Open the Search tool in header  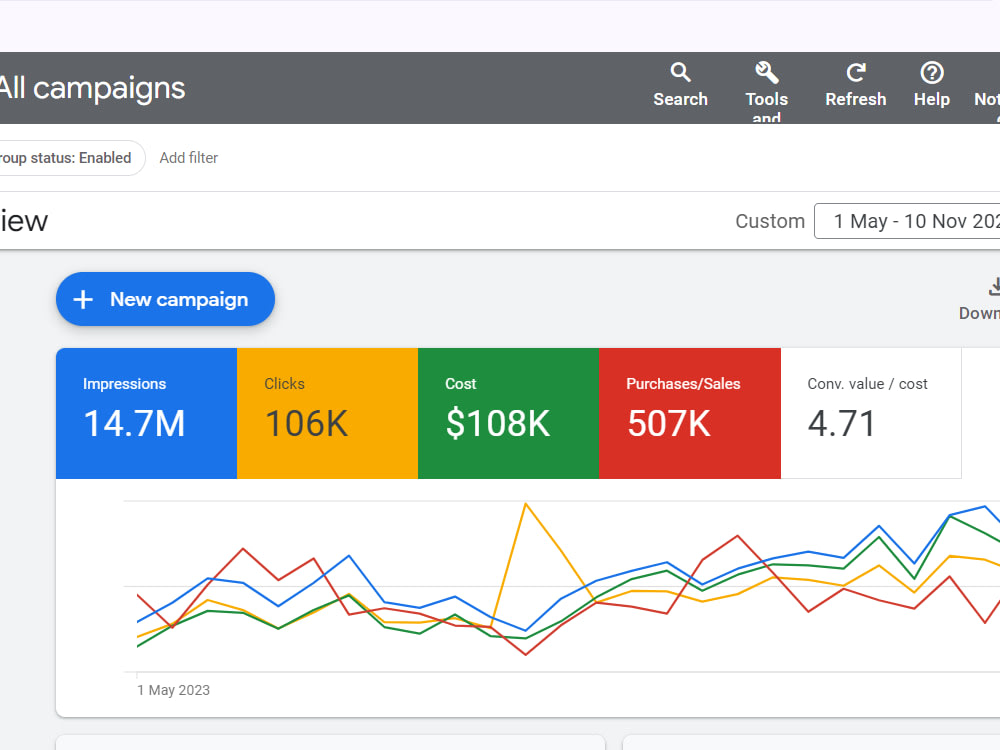click(x=680, y=85)
